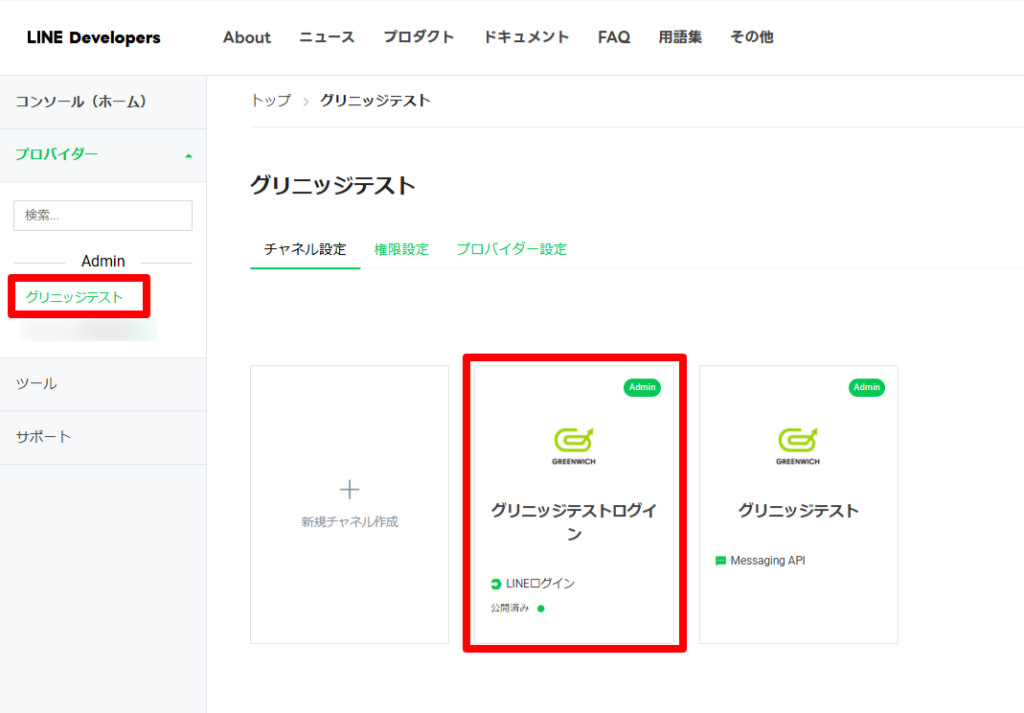
Task: Click the Admin group label in sidebar
Action: pos(103,261)
